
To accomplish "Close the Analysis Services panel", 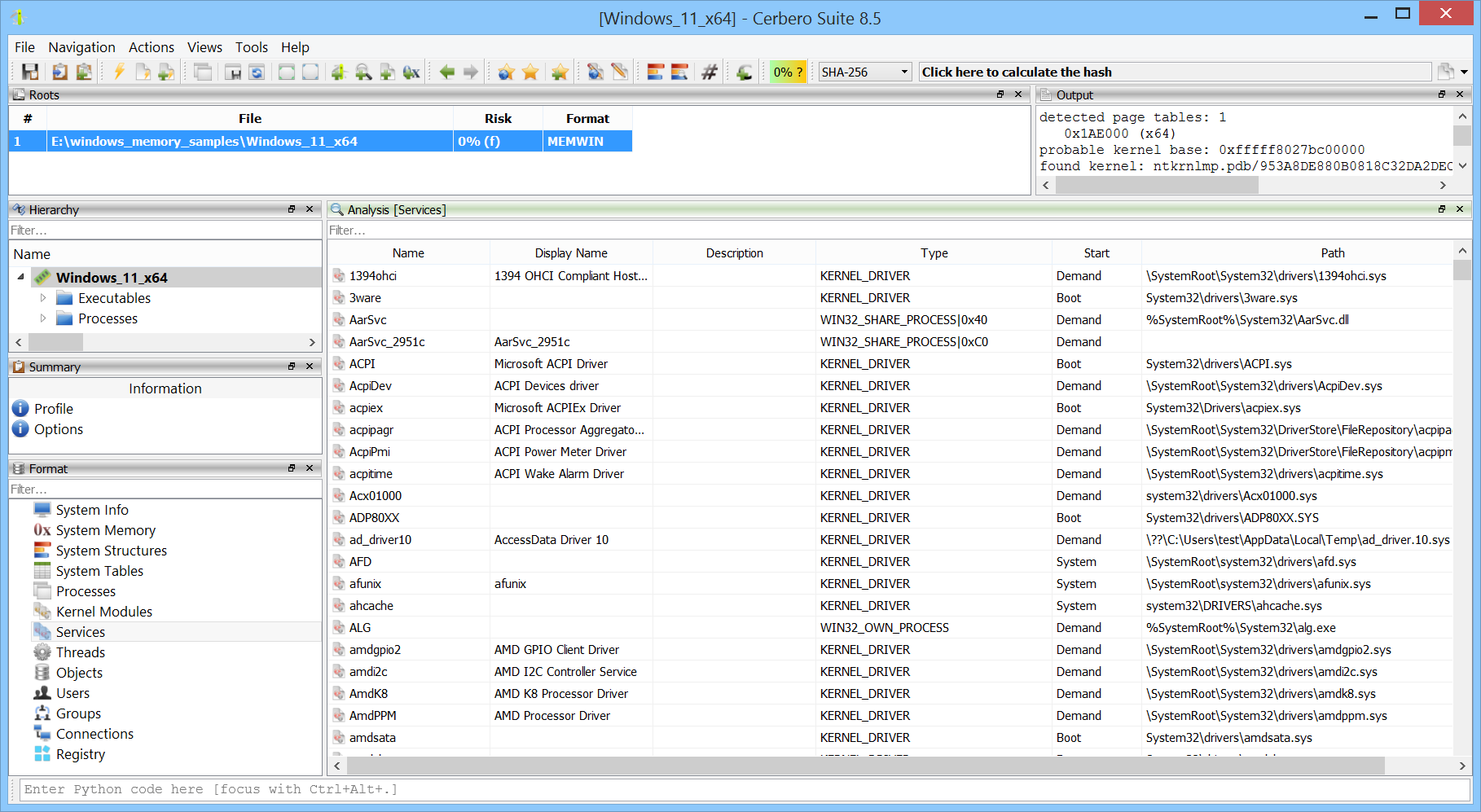I will 1460,209.
